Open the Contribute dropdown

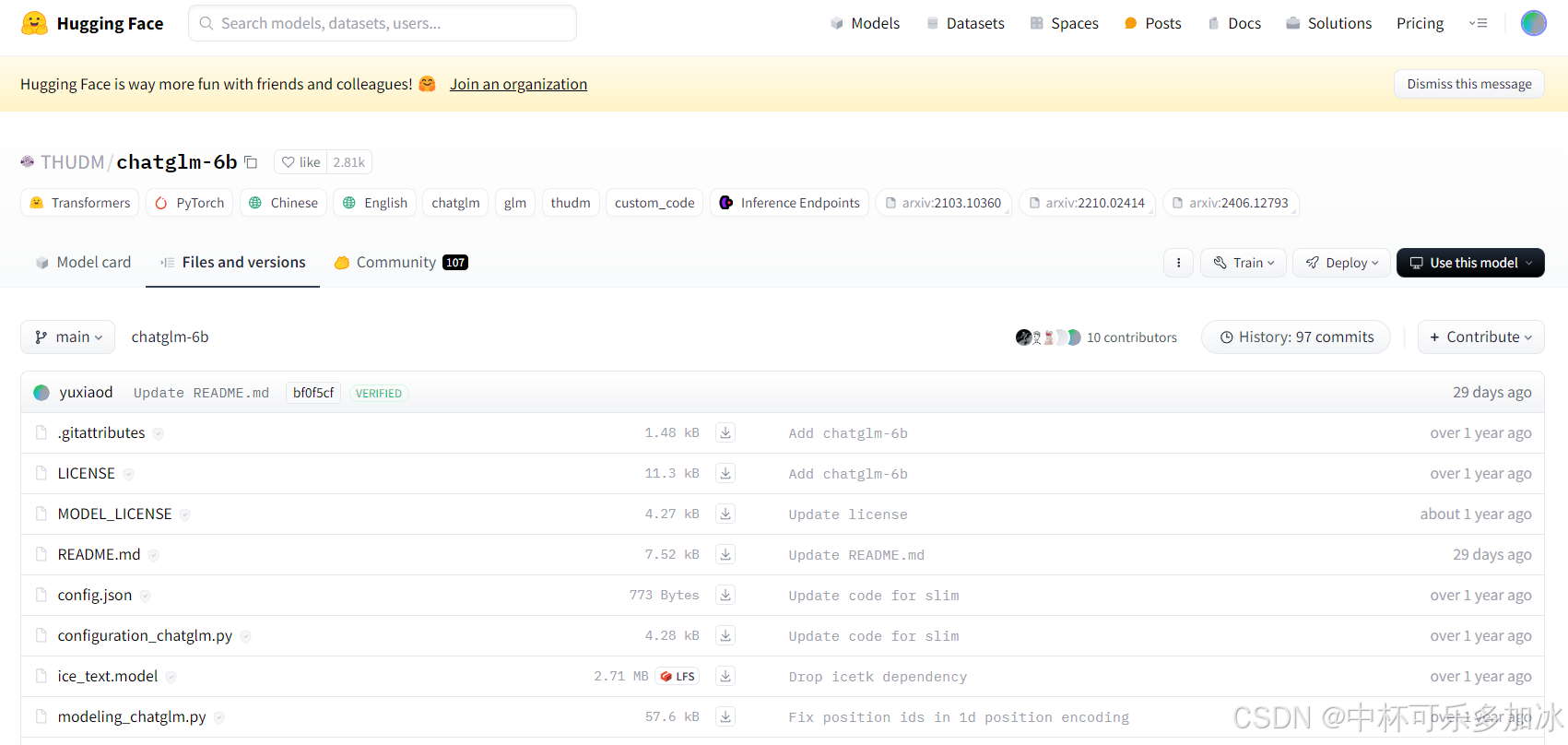tap(1480, 337)
